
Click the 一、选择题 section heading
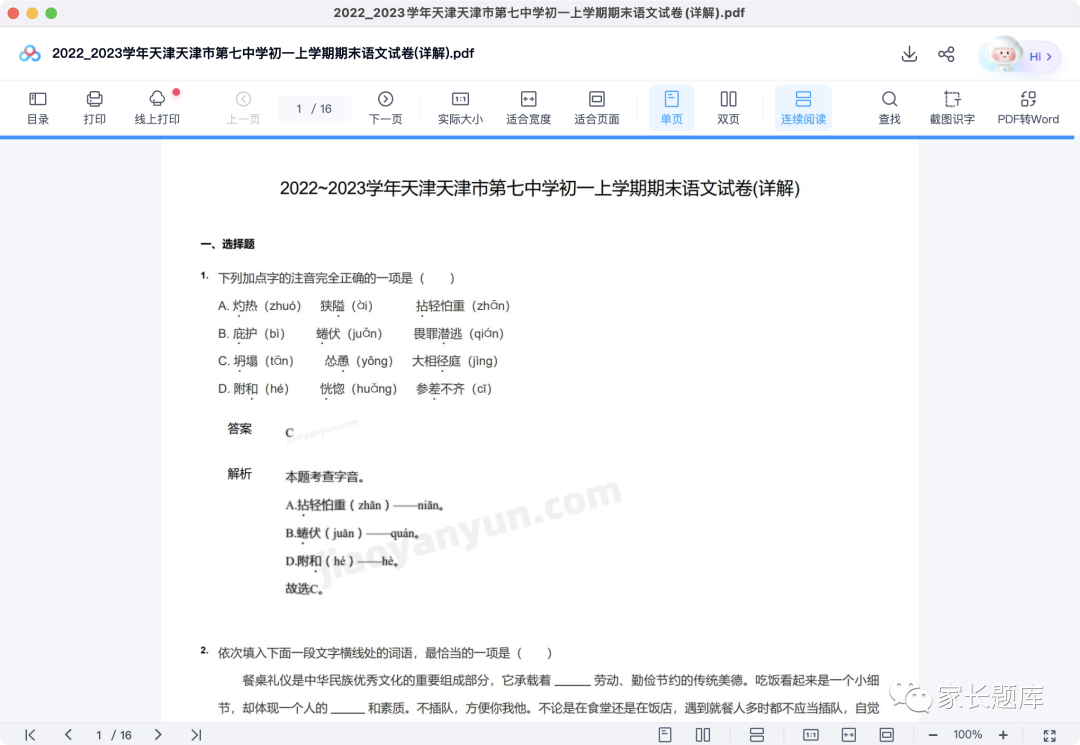click(227, 244)
